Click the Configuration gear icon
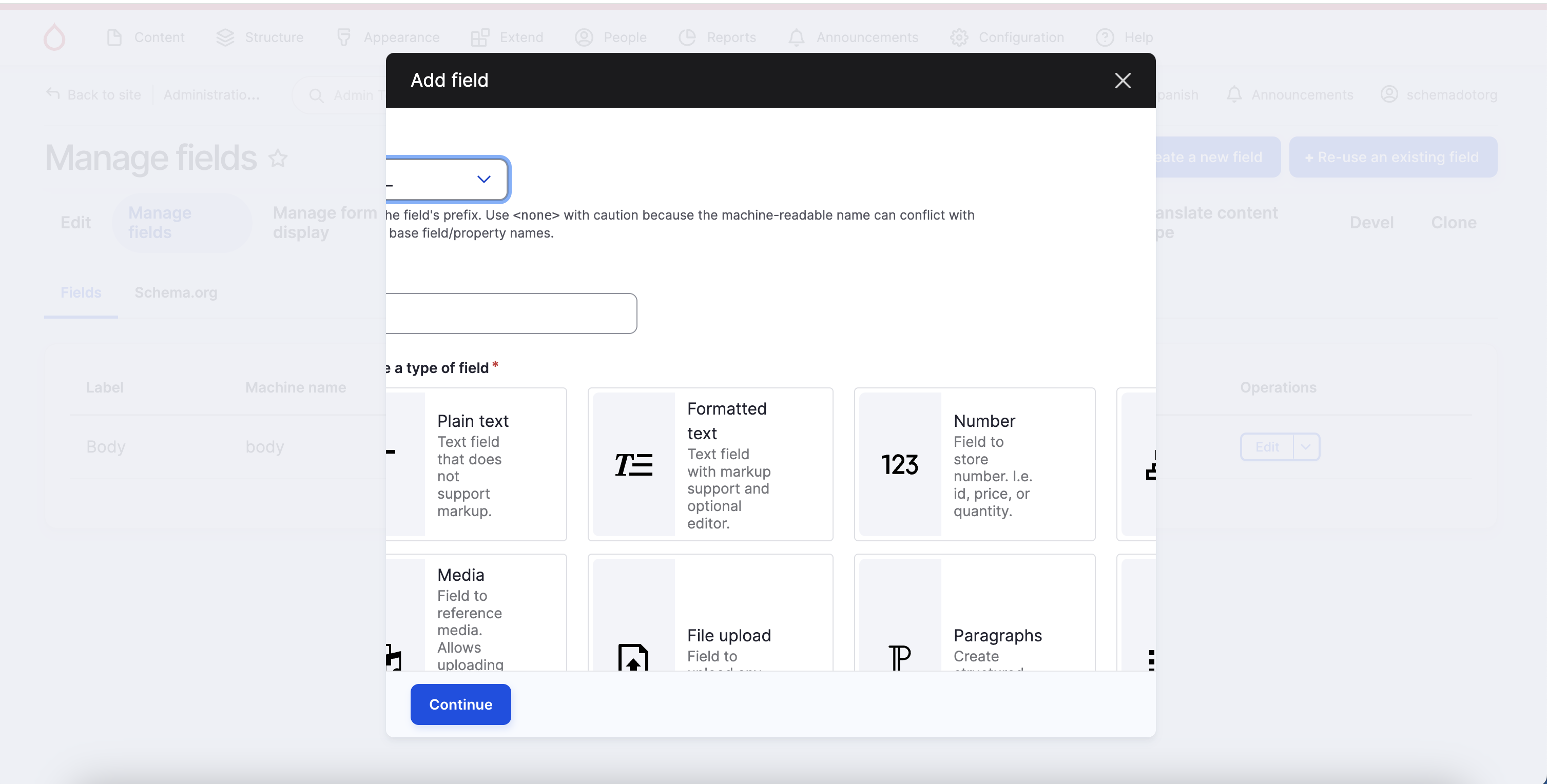1547x784 pixels. click(958, 37)
